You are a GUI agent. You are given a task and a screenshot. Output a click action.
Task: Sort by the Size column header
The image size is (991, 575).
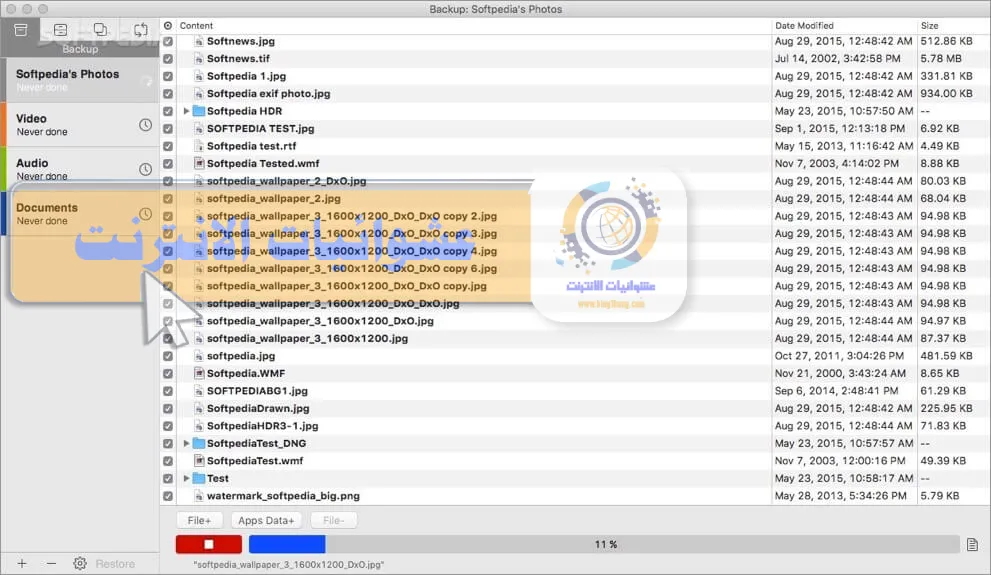click(929, 26)
